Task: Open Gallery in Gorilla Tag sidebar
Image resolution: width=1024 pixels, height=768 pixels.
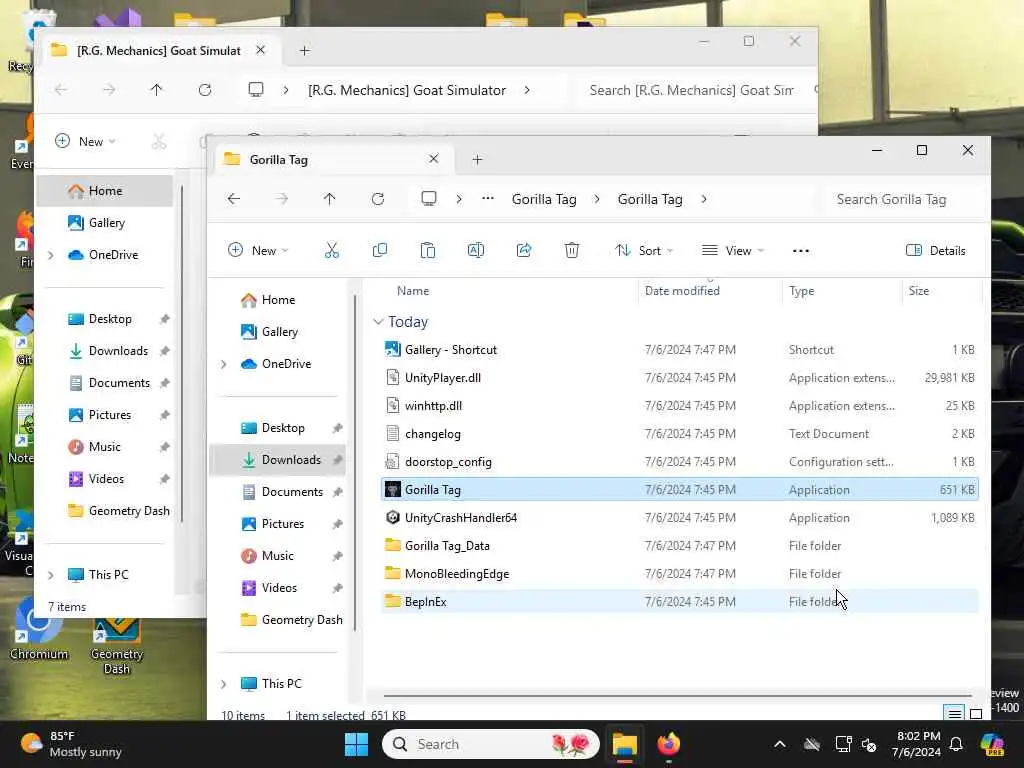Action: point(280,332)
